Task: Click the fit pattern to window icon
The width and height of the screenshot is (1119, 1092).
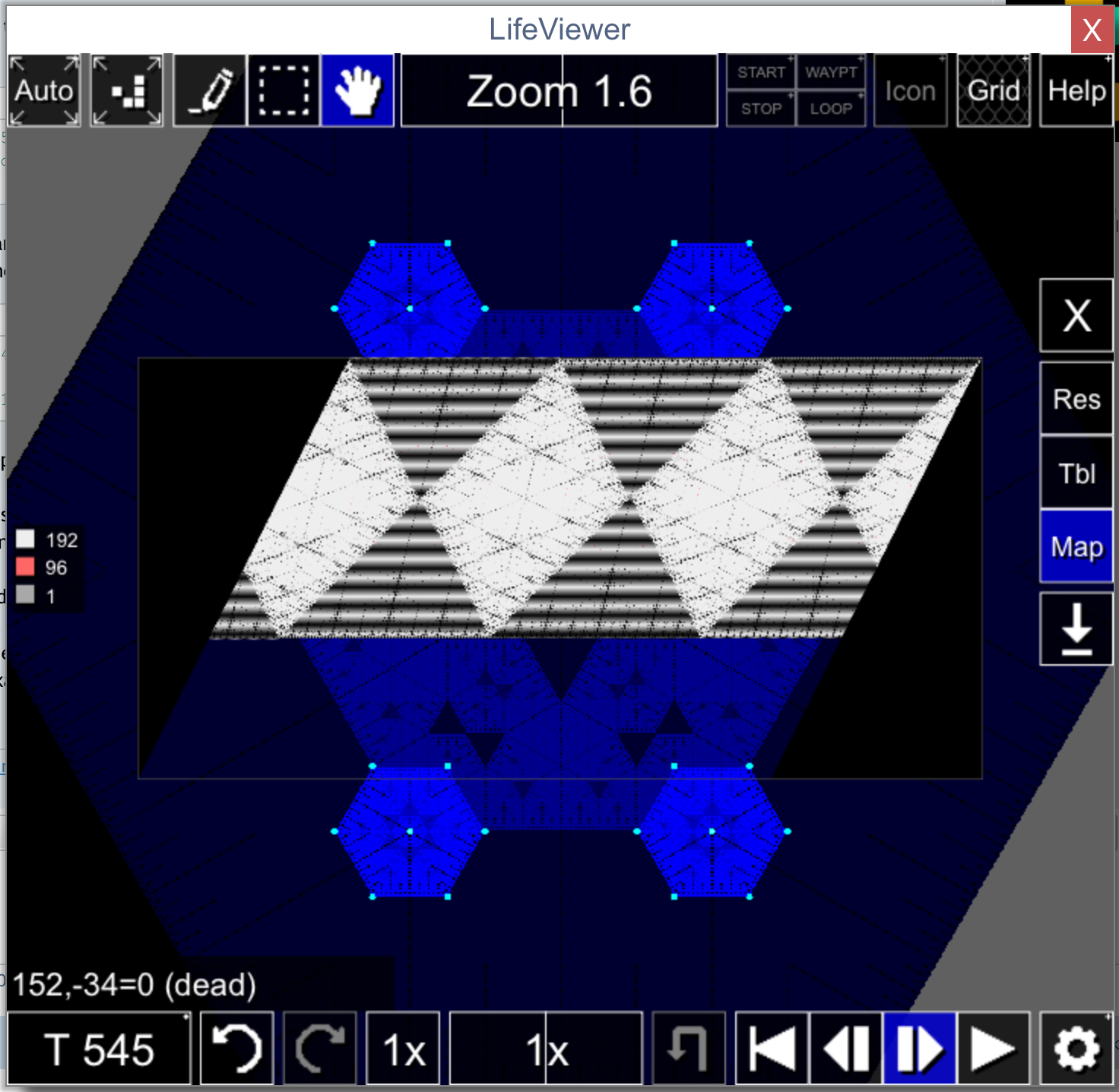Action: [127, 90]
